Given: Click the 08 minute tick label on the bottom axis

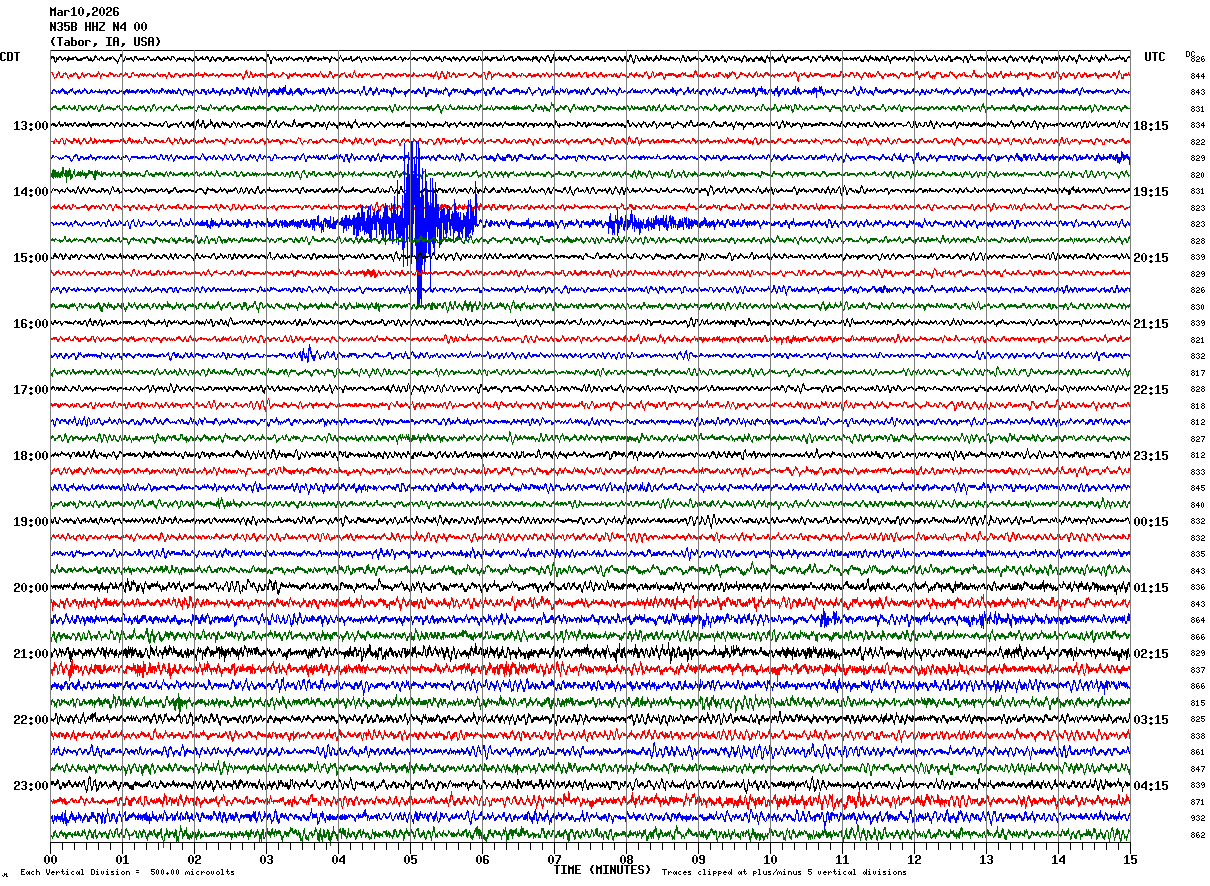Looking at the screenshot, I should pyautogui.click(x=626, y=859).
